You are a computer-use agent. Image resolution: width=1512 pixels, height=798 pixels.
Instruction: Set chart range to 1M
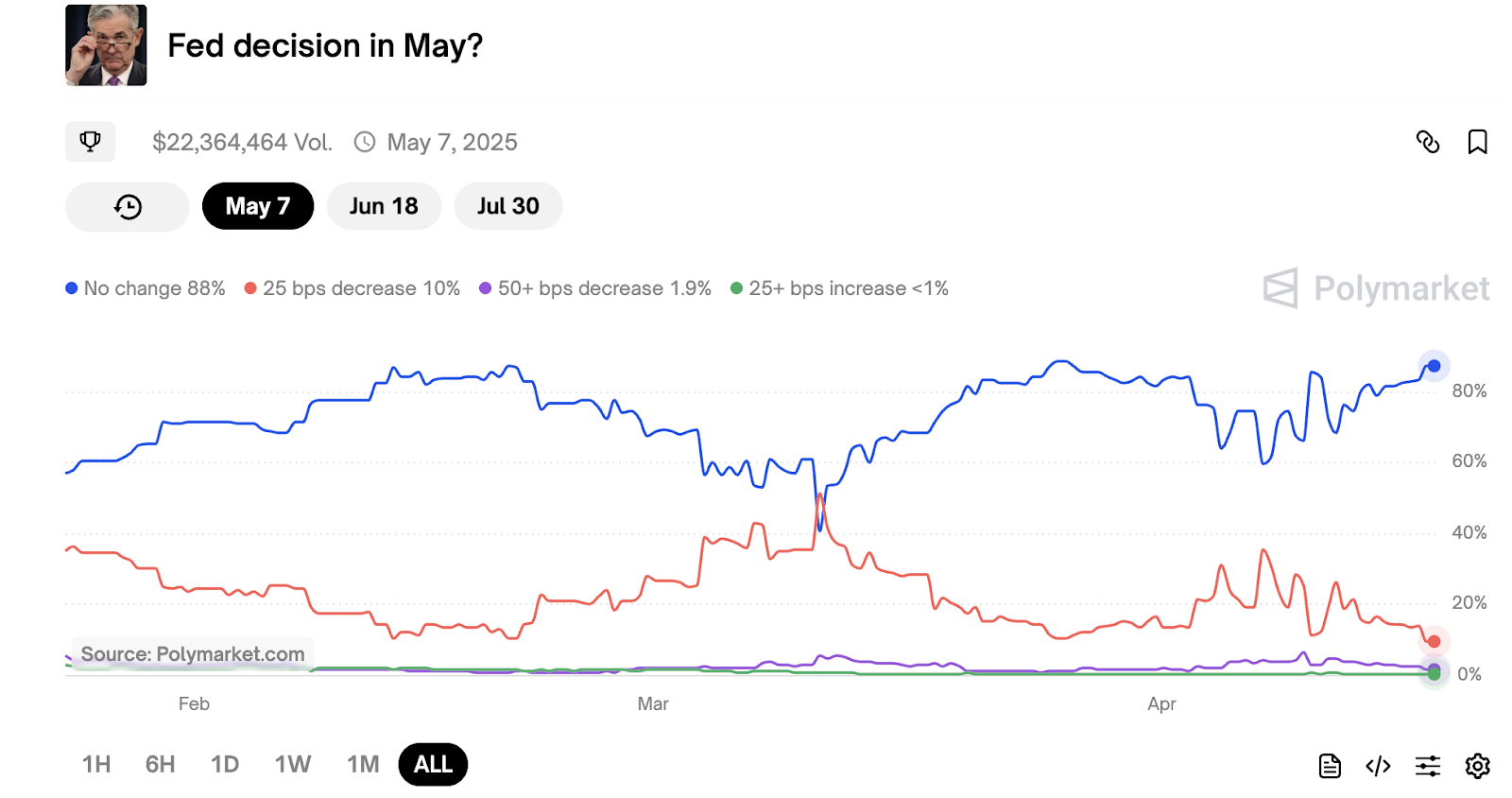[x=363, y=764]
